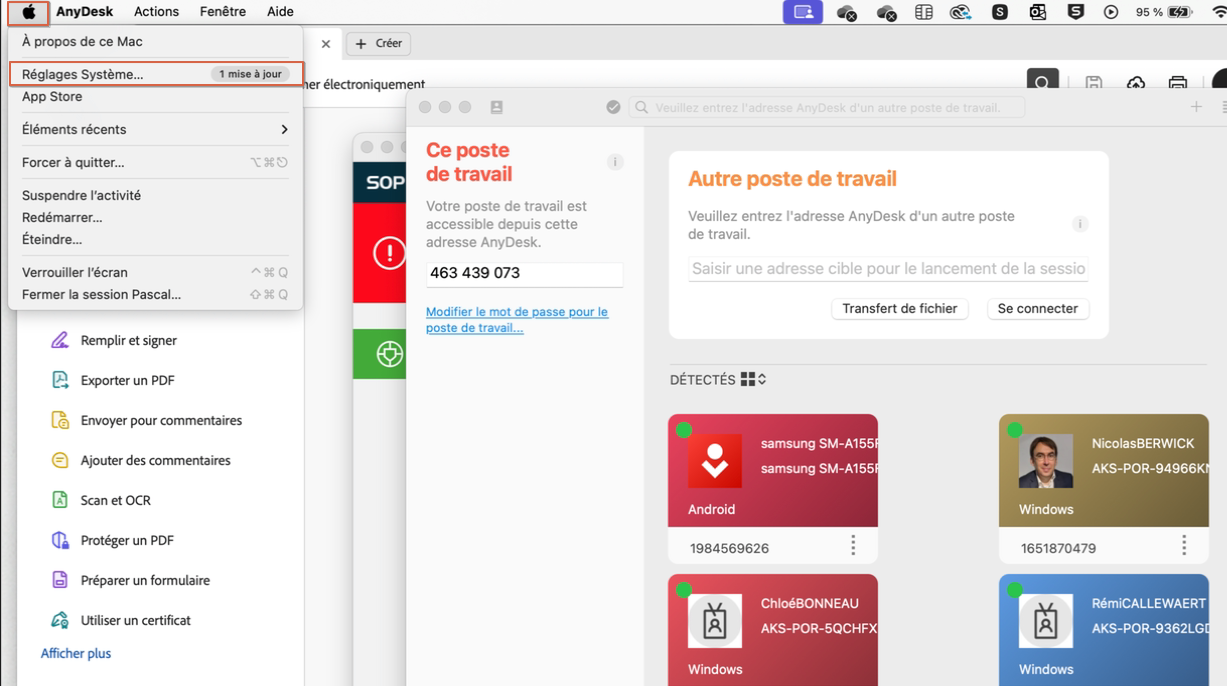1227x686 pixels.
Task: Open the Sophos shield icon in menu bar
Action: pos(1075,12)
